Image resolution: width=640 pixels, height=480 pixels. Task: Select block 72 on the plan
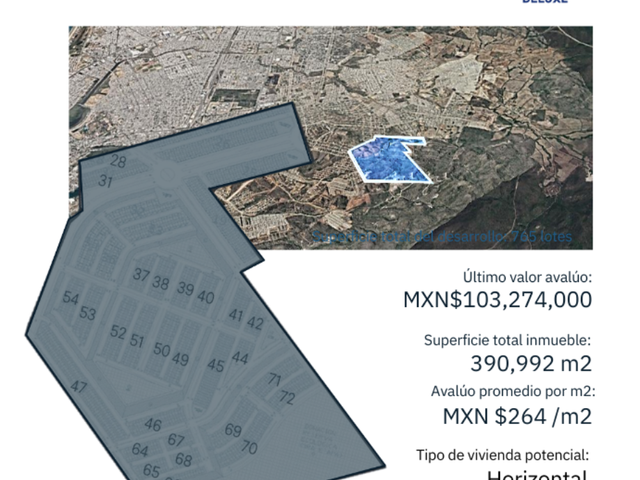[x=287, y=397]
